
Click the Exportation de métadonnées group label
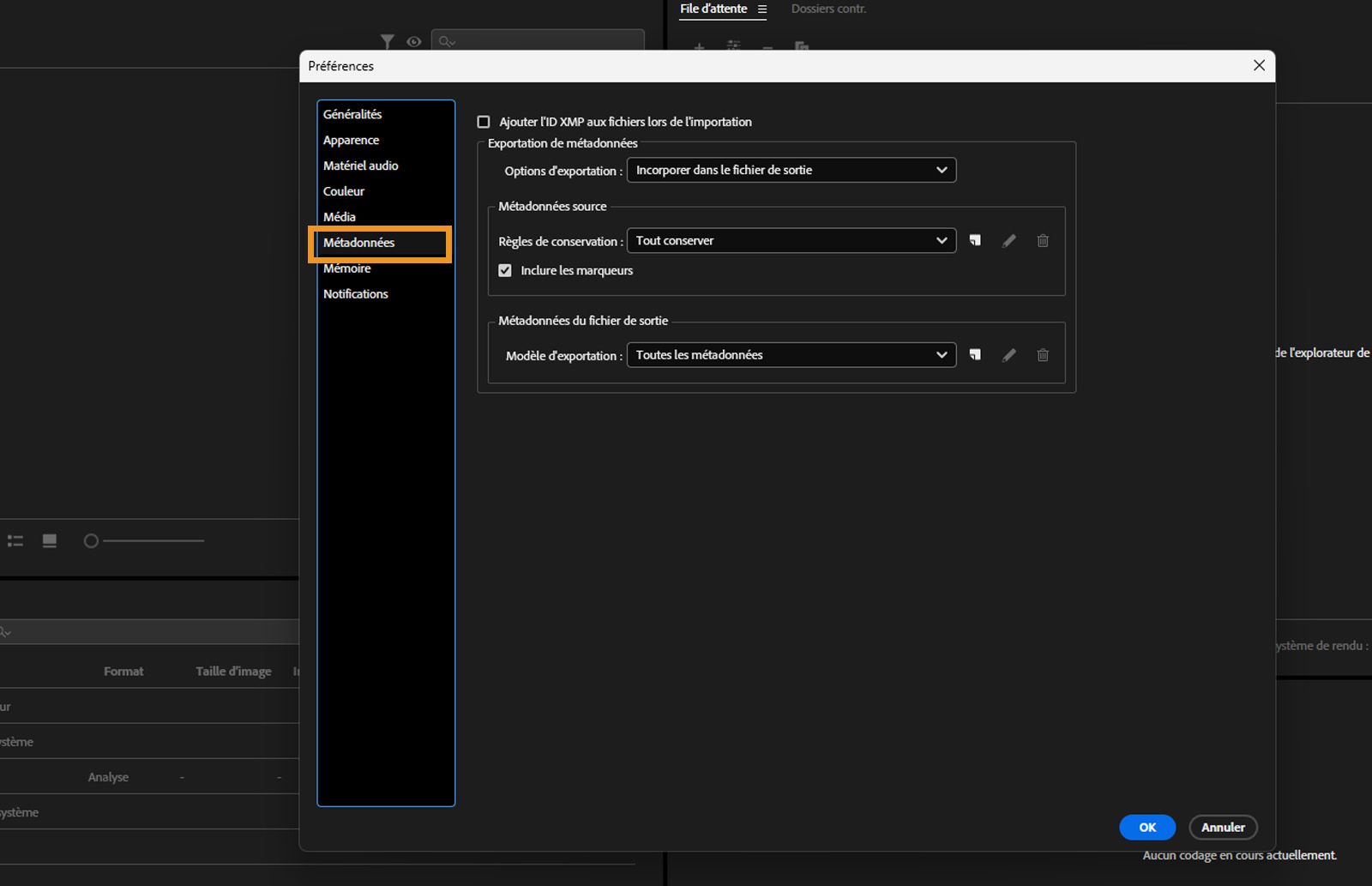[x=563, y=143]
